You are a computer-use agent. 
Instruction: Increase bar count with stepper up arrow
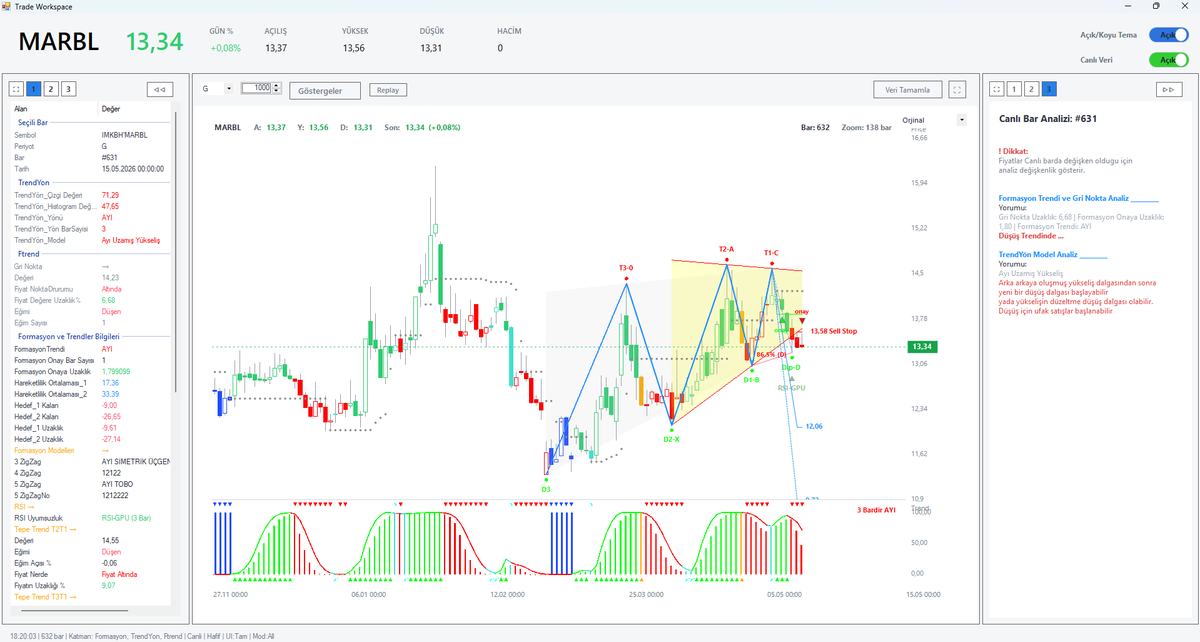coord(277,86)
